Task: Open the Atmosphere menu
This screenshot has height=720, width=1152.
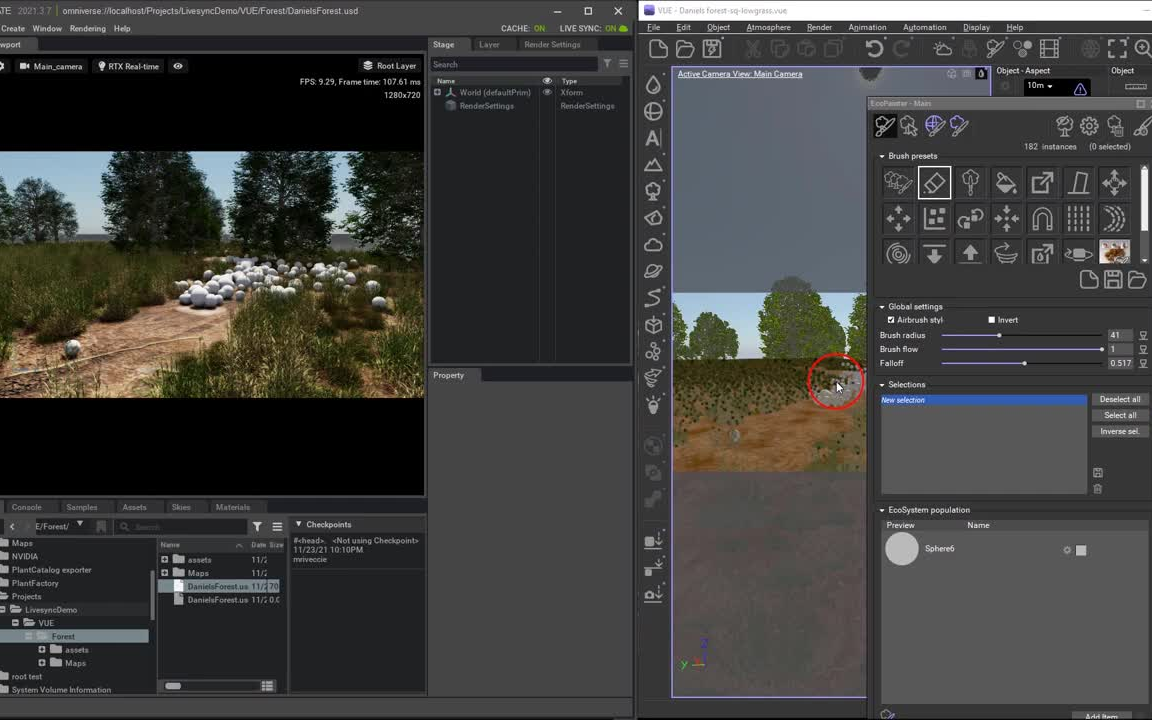Action: [x=768, y=27]
